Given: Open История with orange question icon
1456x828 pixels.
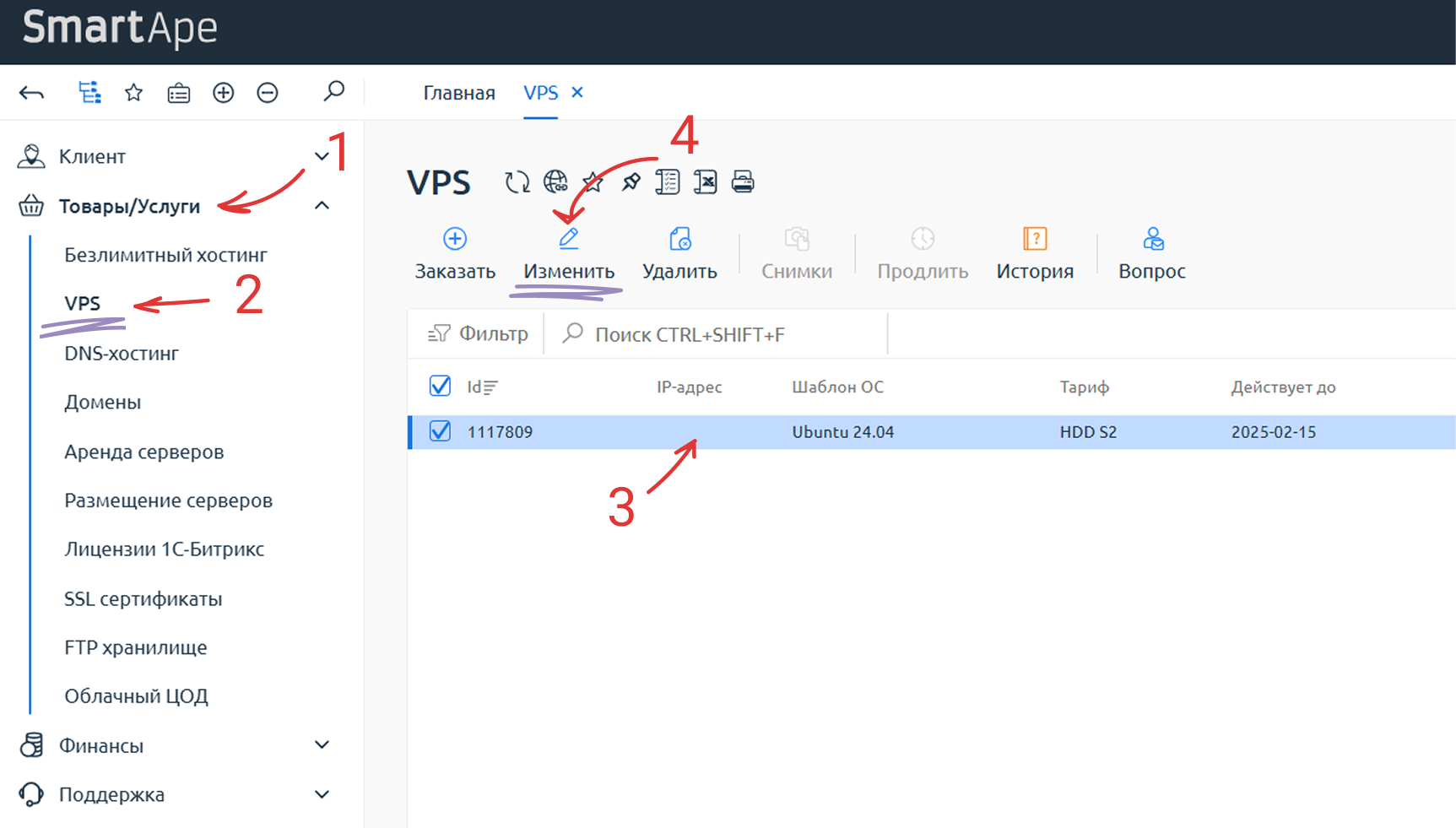Looking at the screenshot, I should click(1035, 239).
